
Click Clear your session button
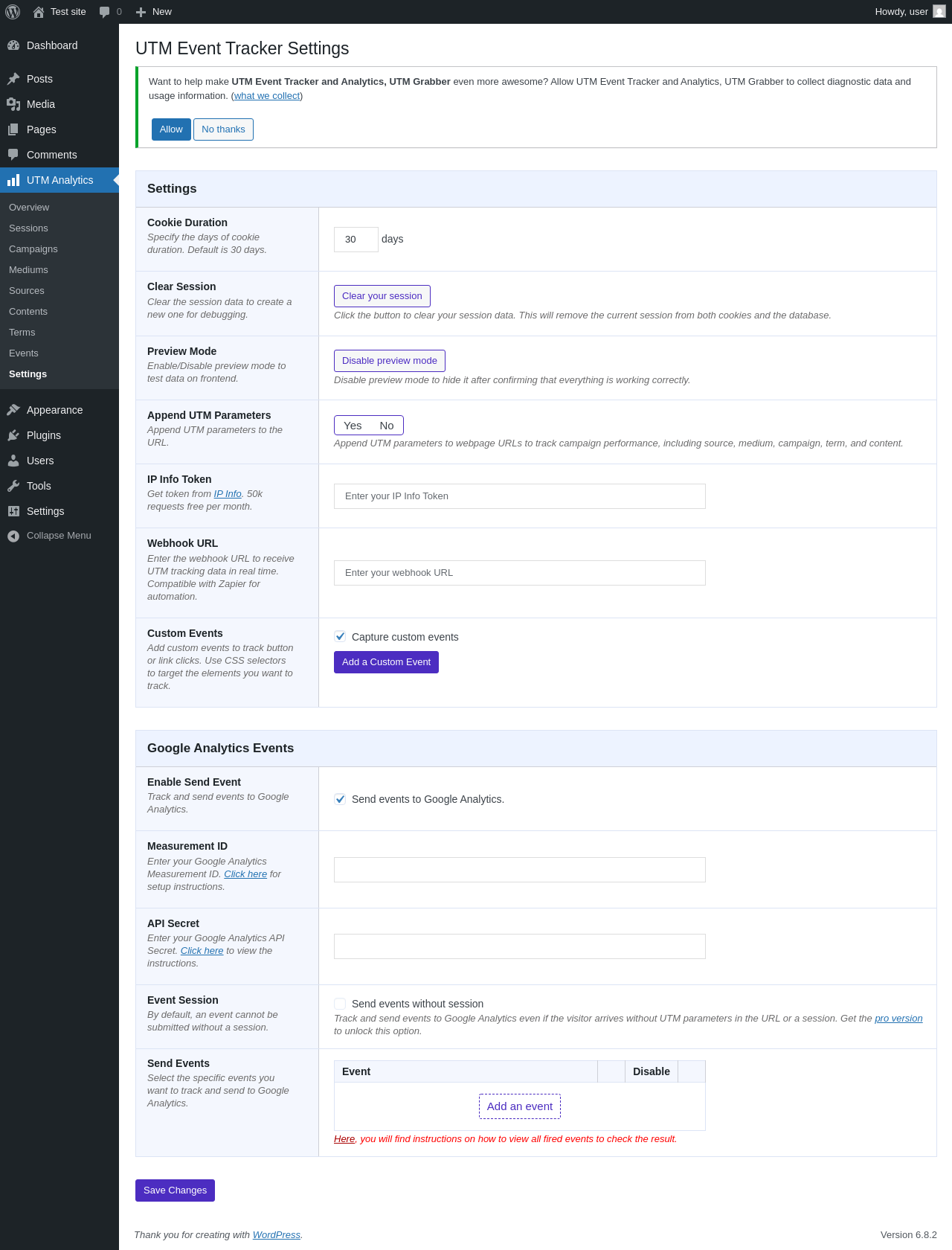382,296
